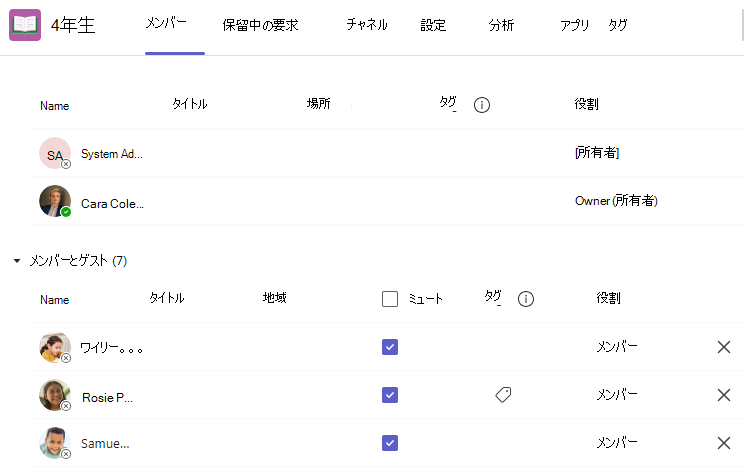Image resolution: width=744 pixels, height=469 pixels.
Task: Switch to 保留中の要求 tab
Action: (x=260, y=25)
